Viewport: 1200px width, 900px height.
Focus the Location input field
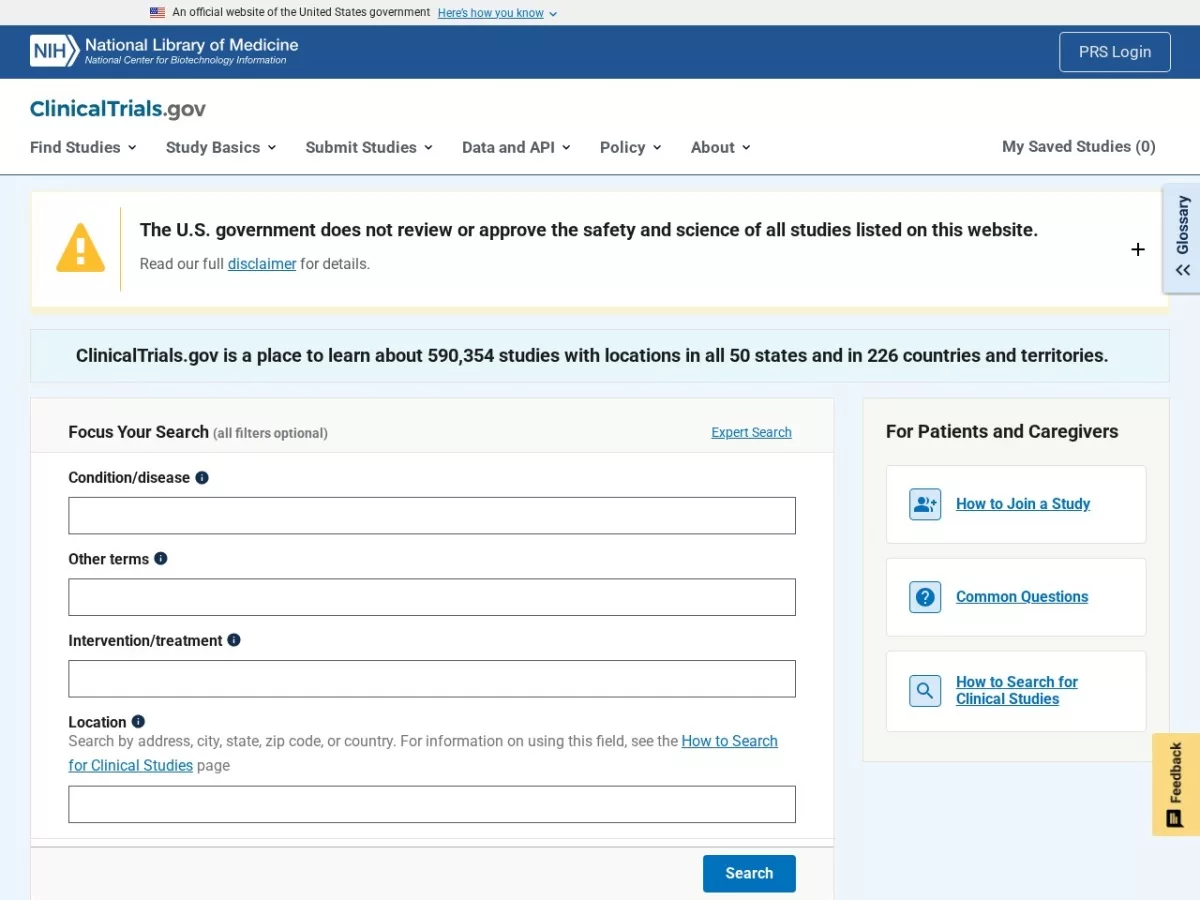(432, 804)
